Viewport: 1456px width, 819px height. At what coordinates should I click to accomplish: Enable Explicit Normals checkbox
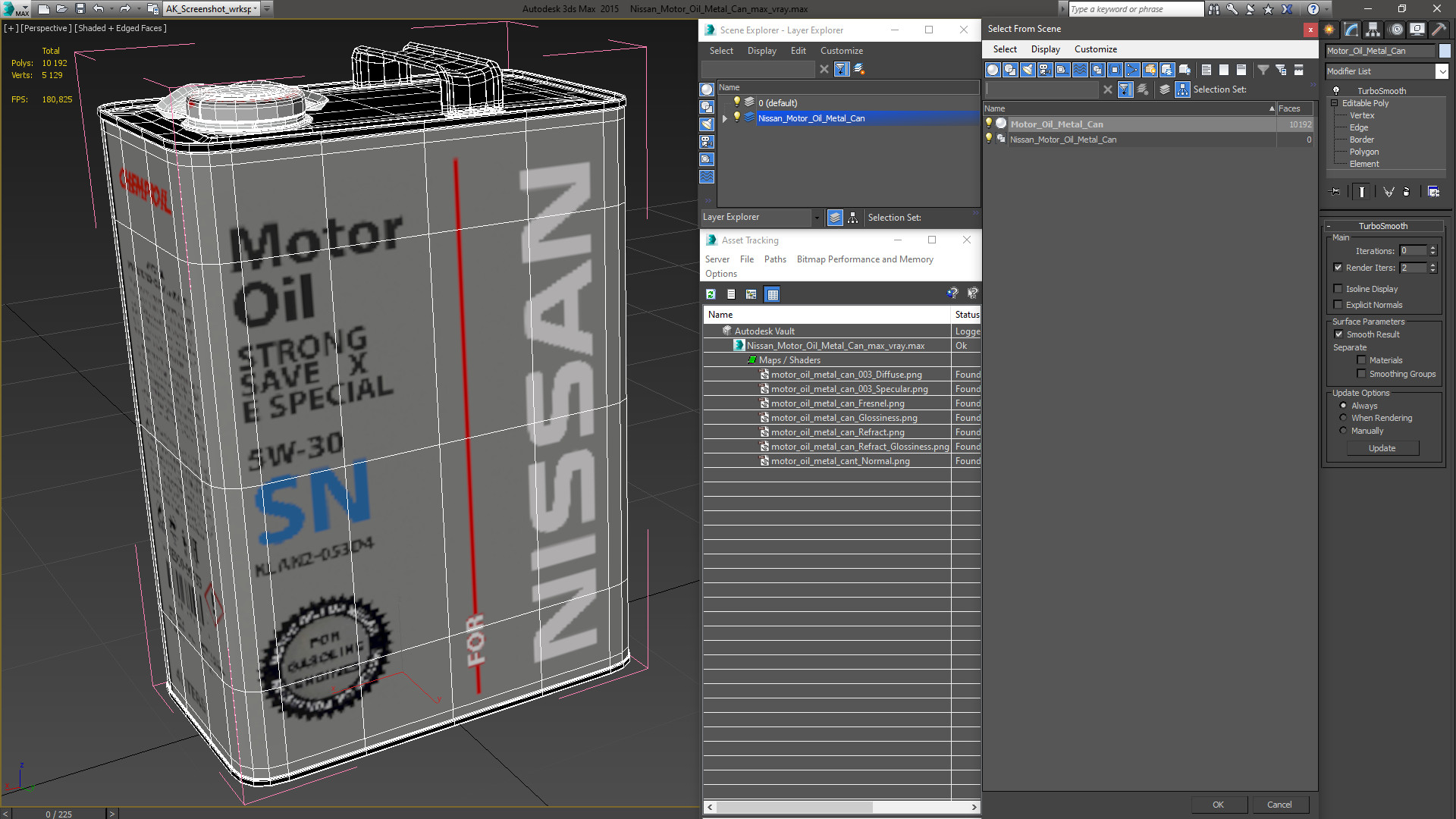tap(1338, 305)
